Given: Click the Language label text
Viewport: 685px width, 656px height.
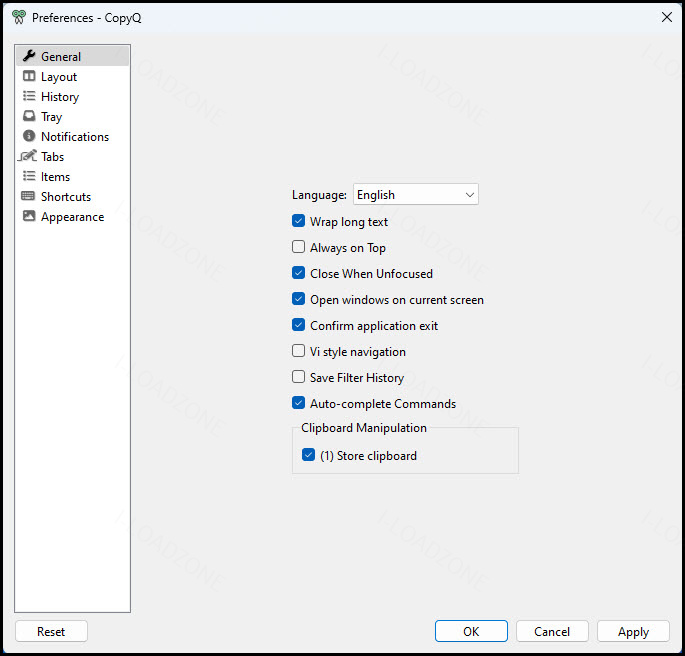Looking at the screenshot, I should [x=319, y=195].
